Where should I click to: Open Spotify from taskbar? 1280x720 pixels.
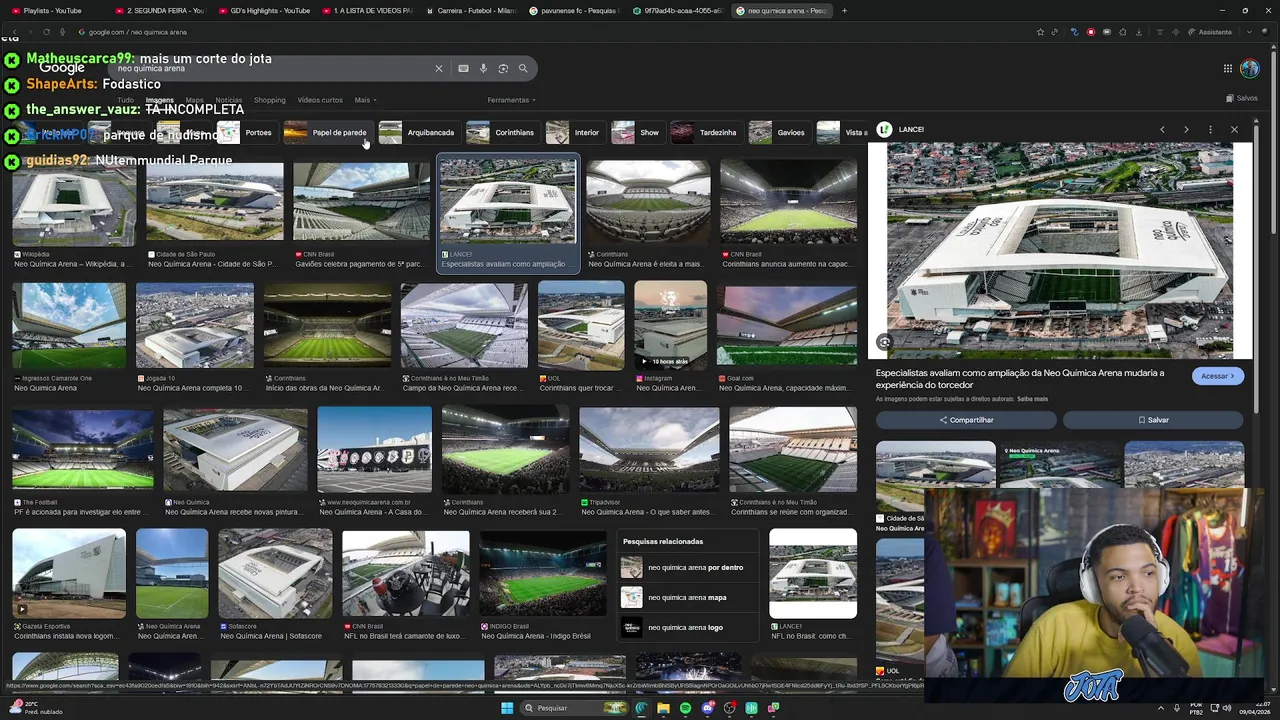685,708
